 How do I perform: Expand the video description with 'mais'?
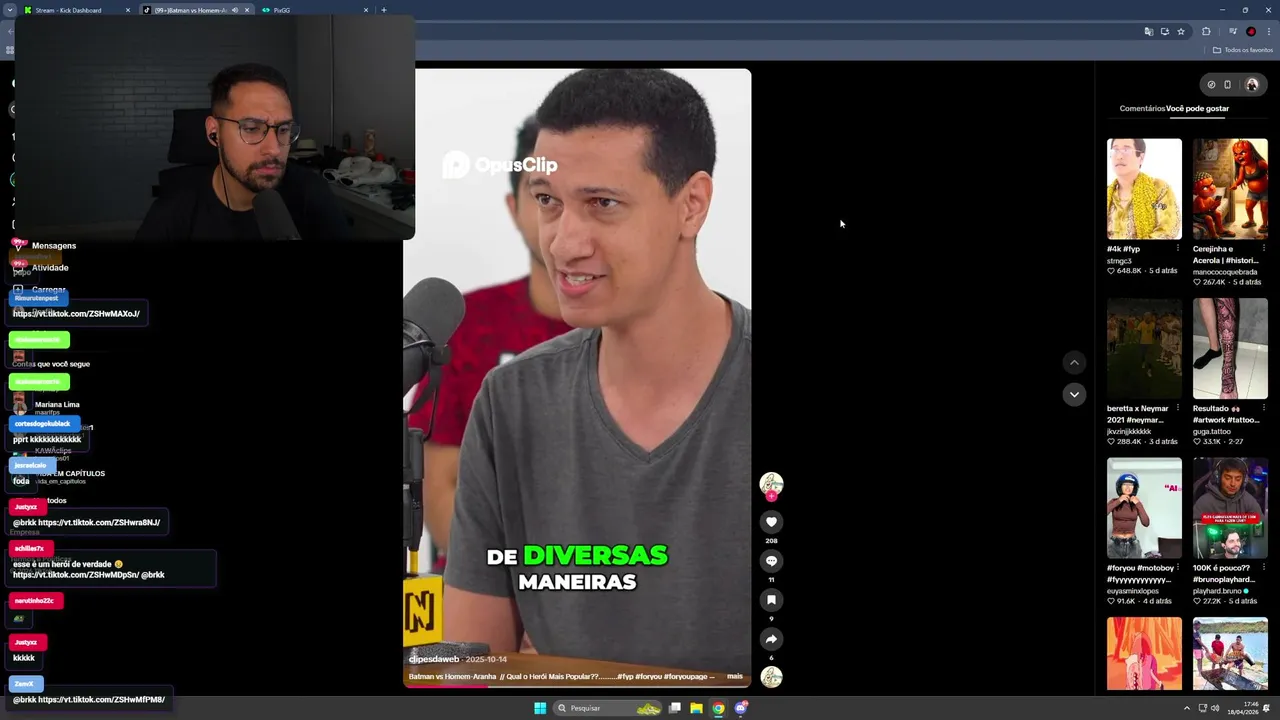coord(735,677)
